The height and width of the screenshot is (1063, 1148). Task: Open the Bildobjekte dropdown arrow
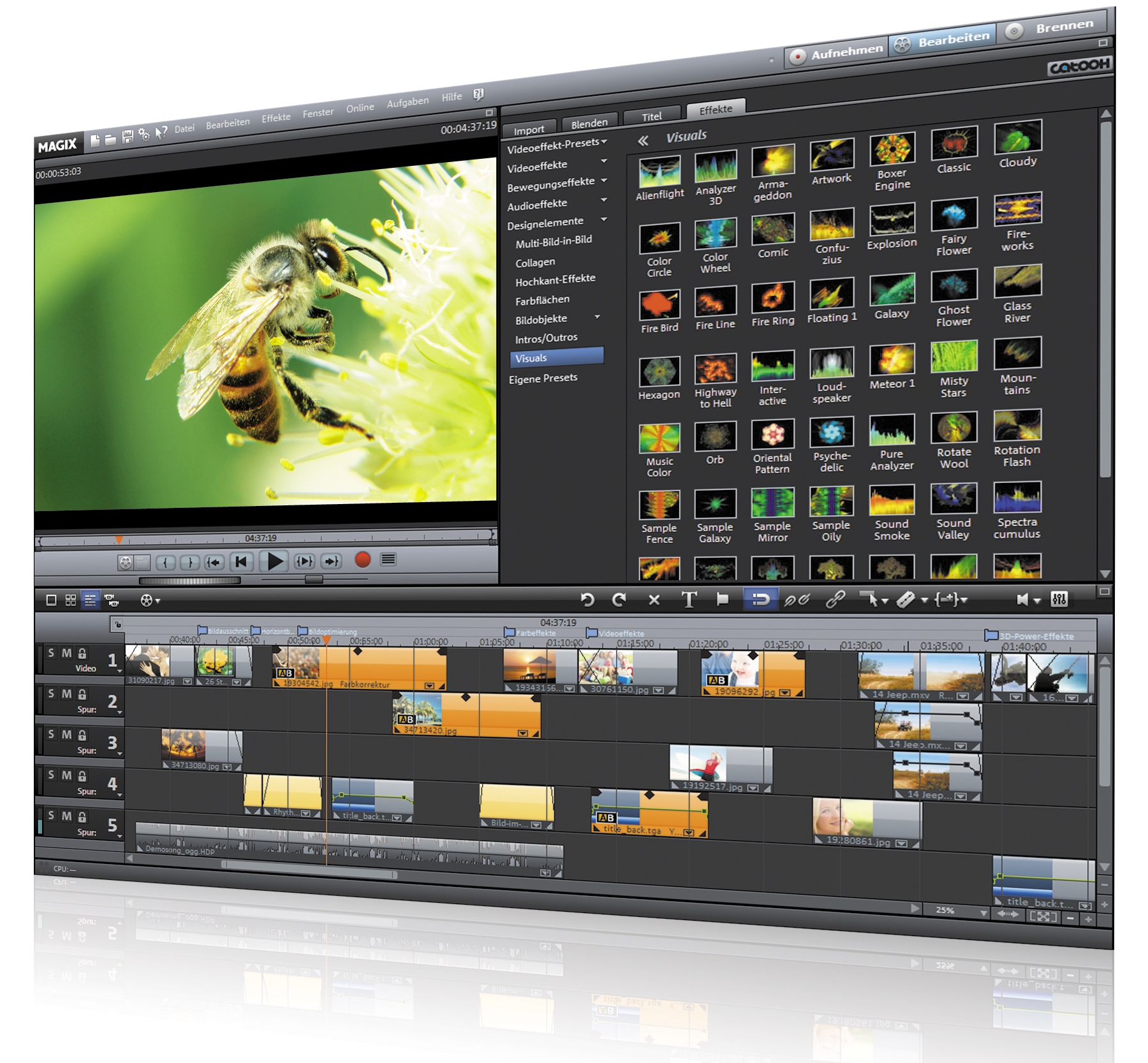coord(598,318)
